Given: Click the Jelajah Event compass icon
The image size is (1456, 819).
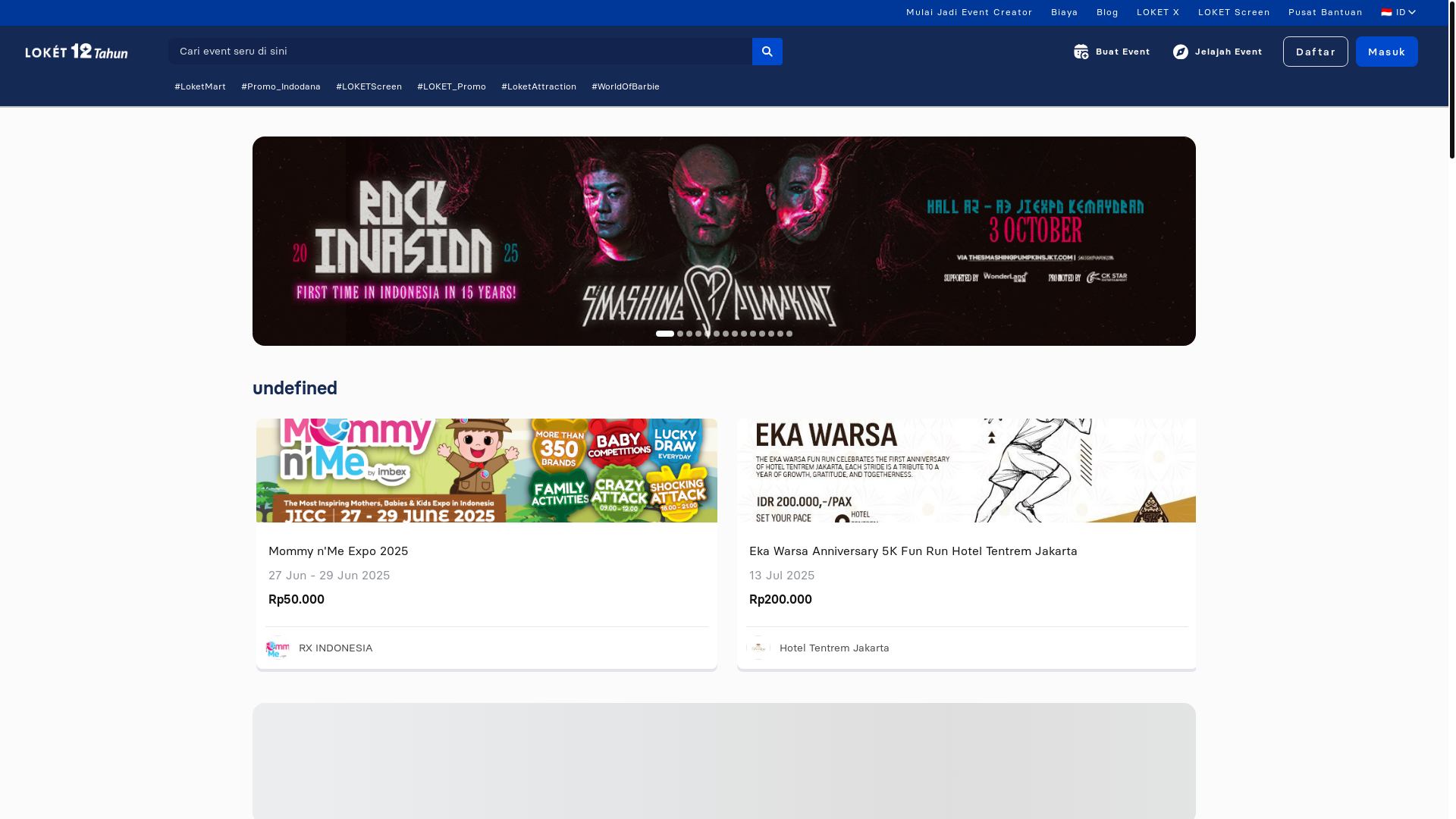Looking at the screenshot, I should [x=1181, y=52].
